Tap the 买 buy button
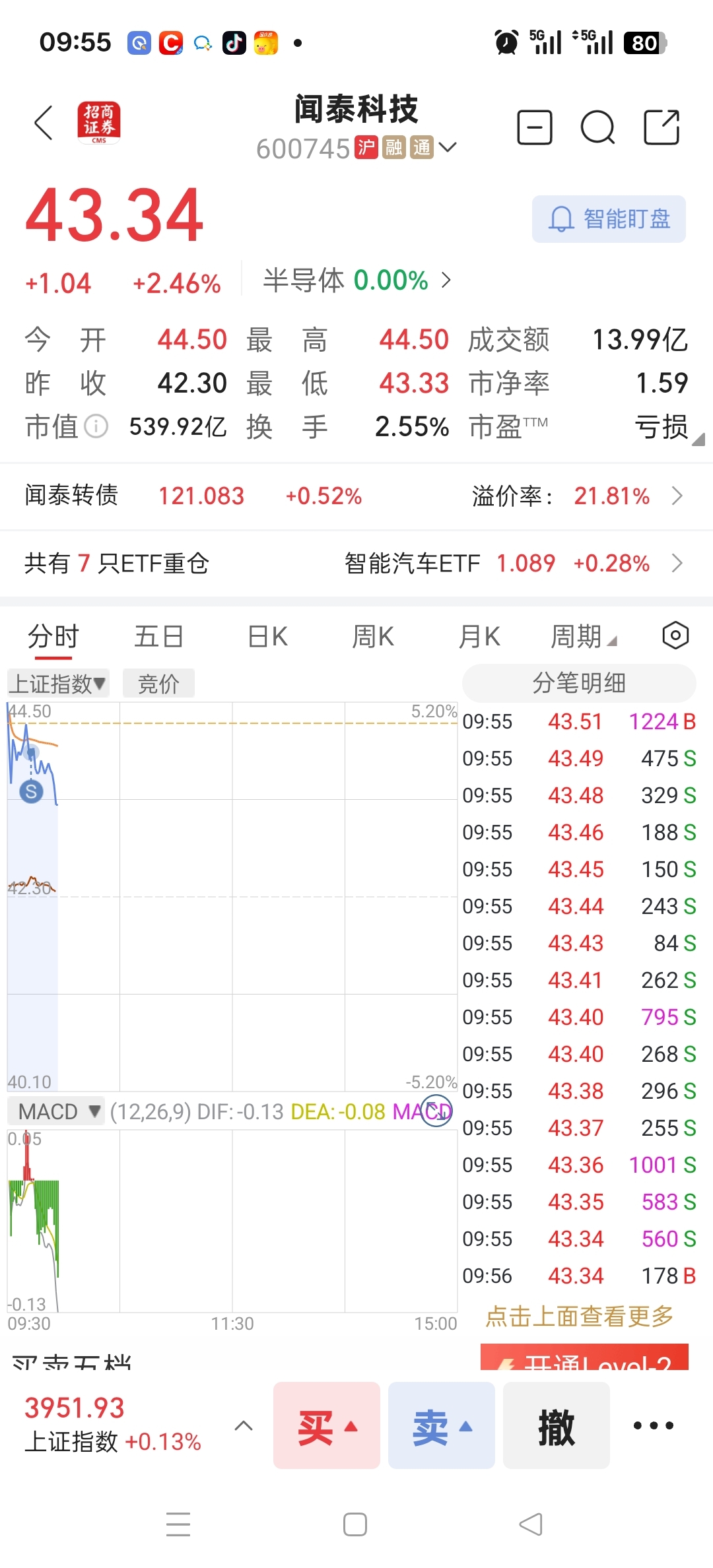 327,1425
